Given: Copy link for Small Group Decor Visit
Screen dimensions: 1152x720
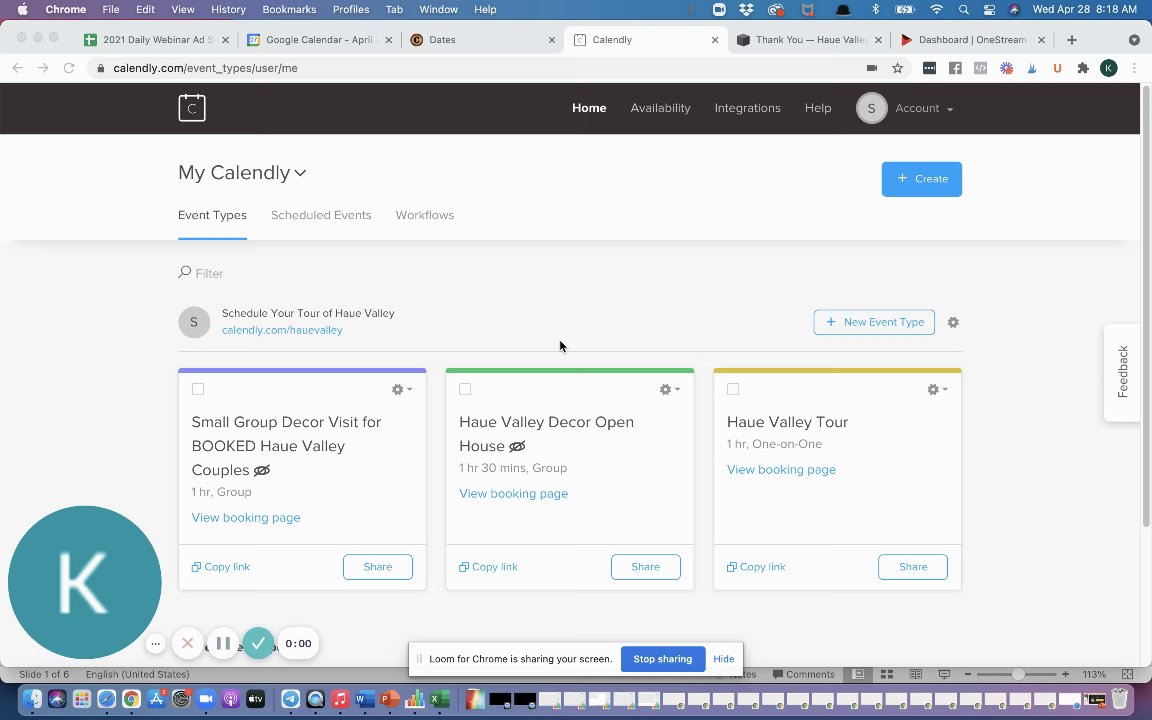Looking at the screenshot, I should click(220, 567).
